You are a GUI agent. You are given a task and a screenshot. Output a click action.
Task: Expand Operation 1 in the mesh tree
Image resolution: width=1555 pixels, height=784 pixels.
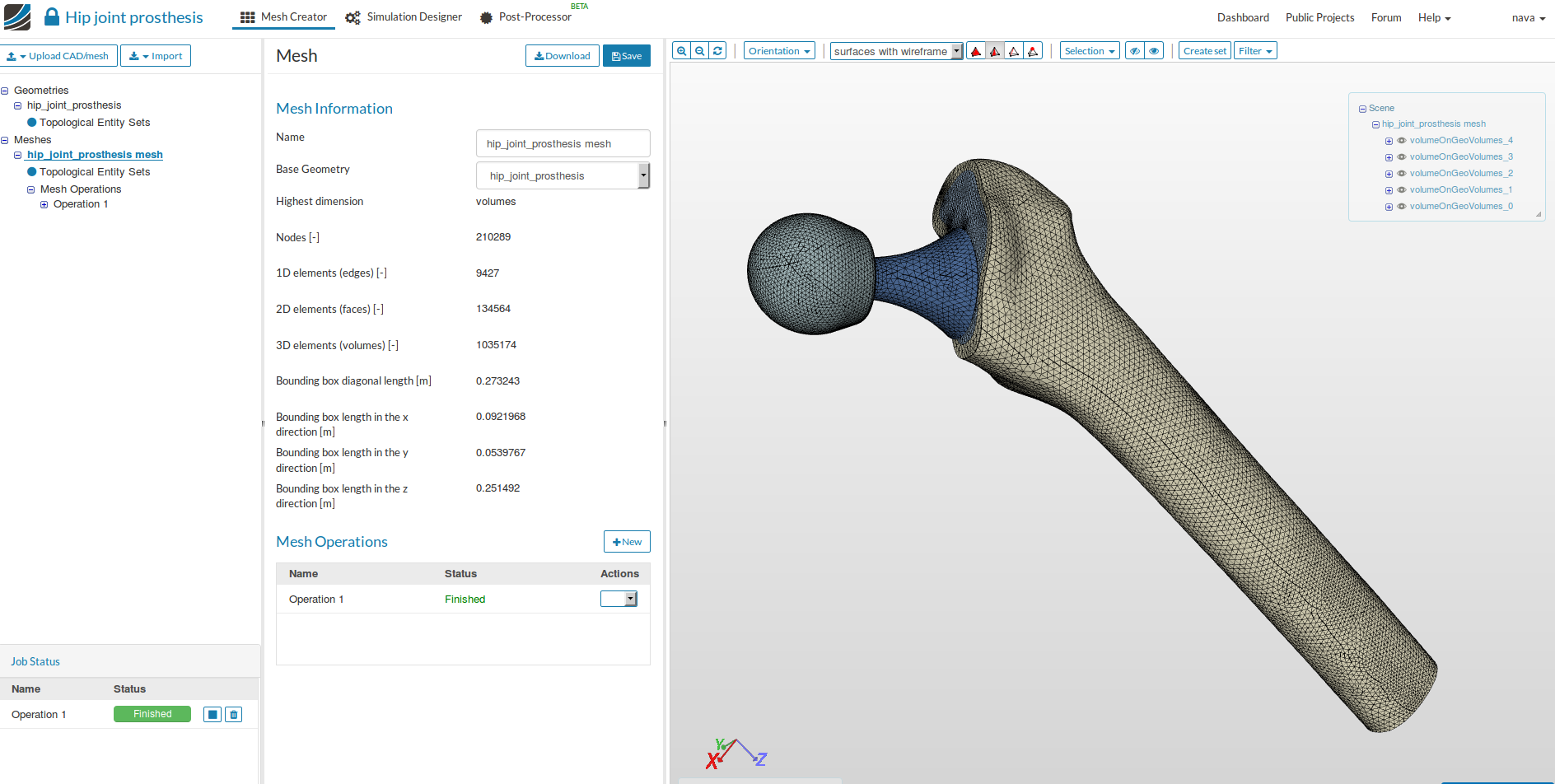pos(44,204)
